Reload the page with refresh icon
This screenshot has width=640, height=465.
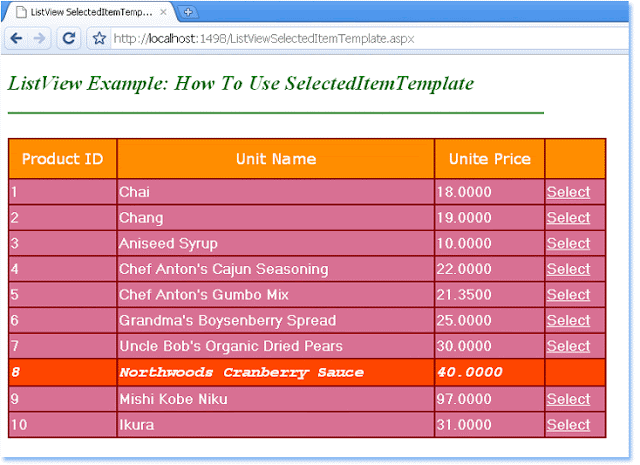tap(69, 38)
